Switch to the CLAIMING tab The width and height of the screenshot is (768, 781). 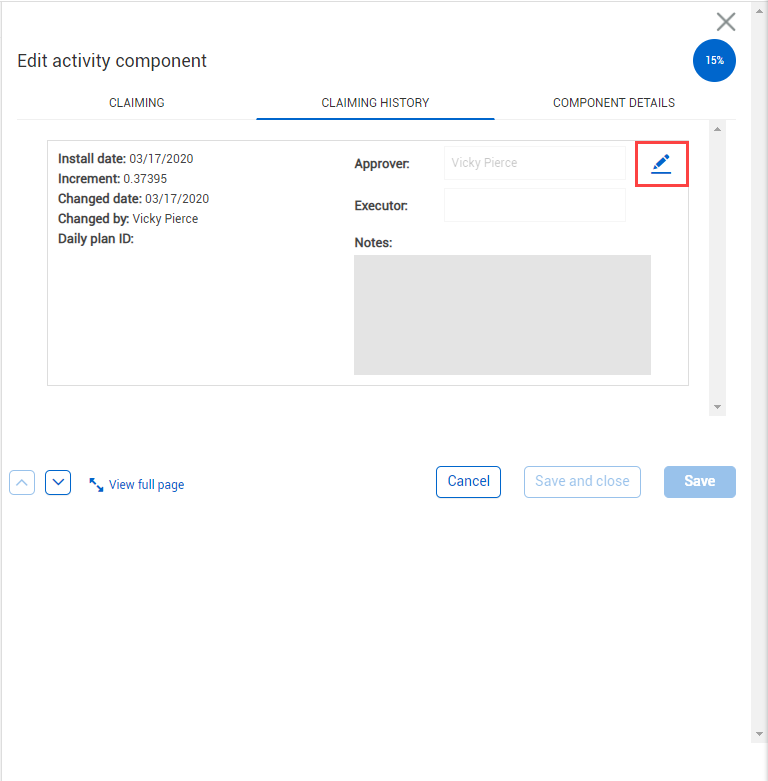point(136,103)
